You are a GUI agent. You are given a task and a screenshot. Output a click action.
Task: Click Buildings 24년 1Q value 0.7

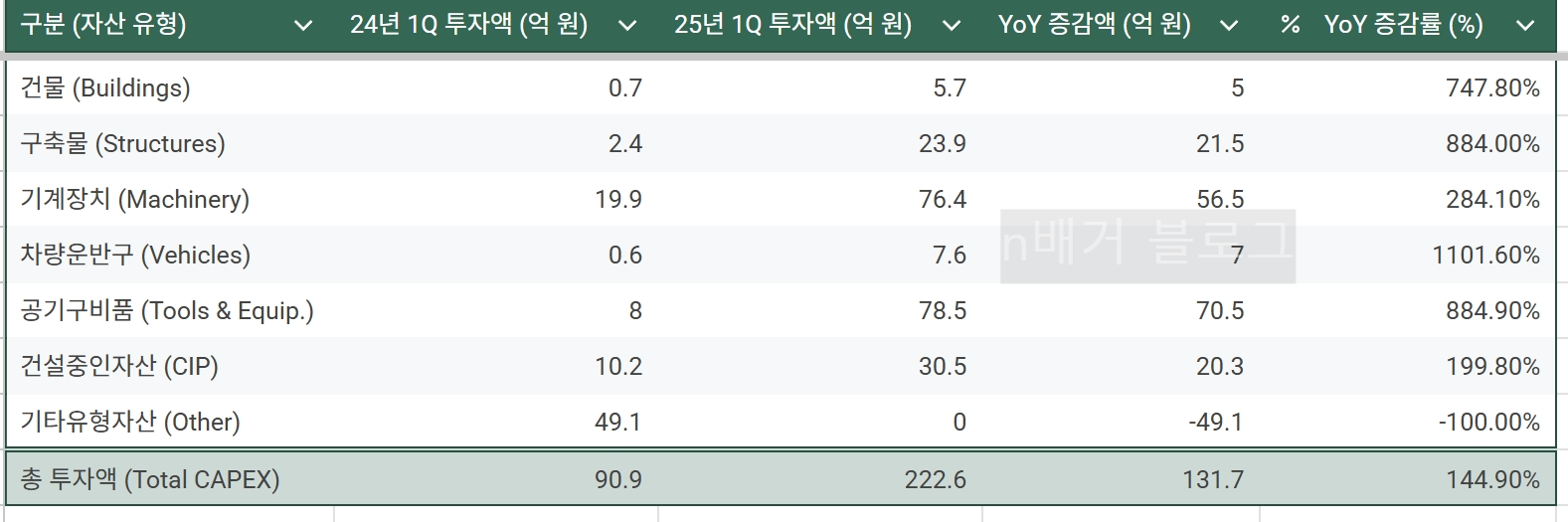tap(625, 87)
